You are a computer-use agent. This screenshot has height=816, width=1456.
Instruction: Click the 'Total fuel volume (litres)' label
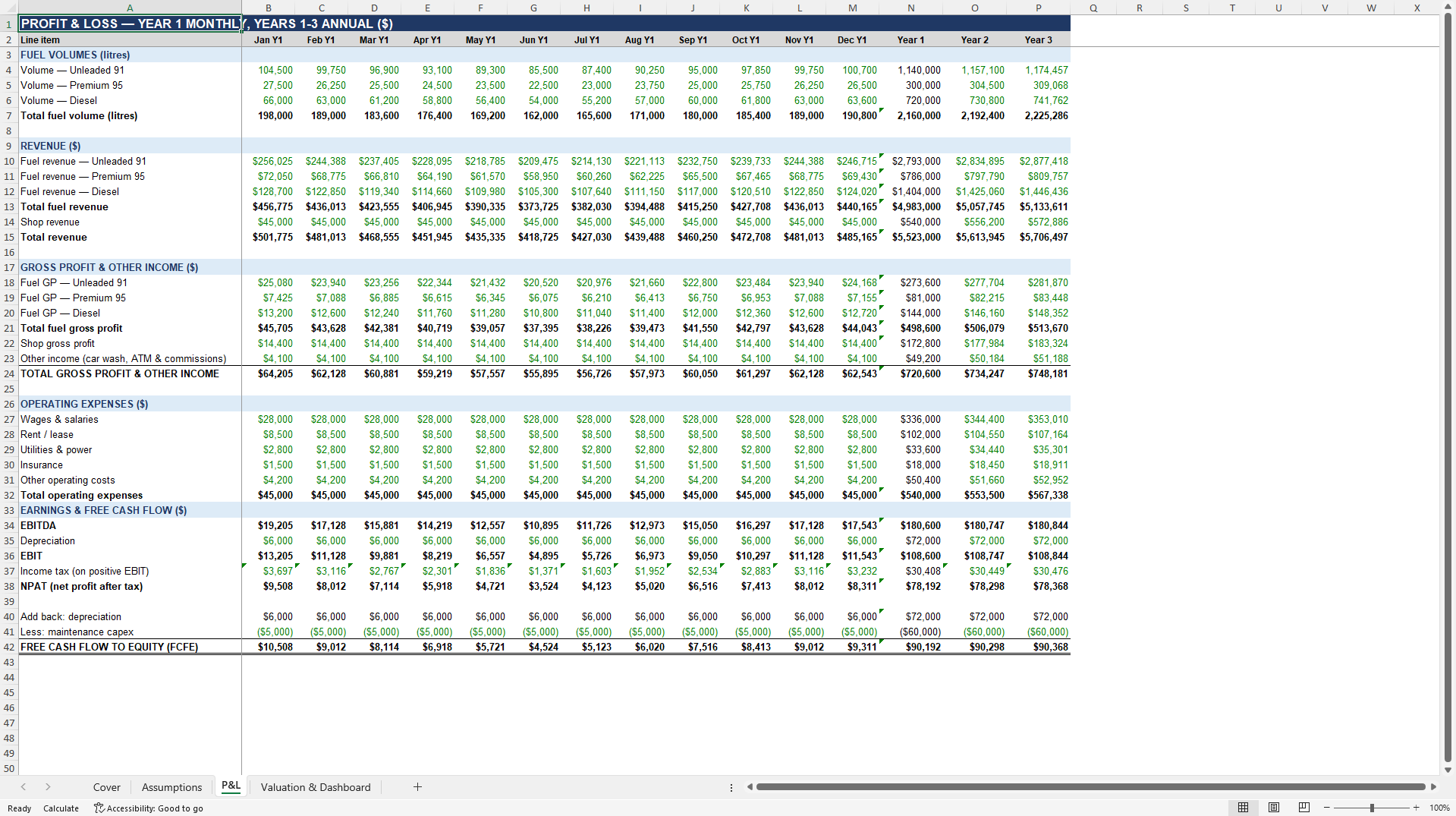click(79, 115)
